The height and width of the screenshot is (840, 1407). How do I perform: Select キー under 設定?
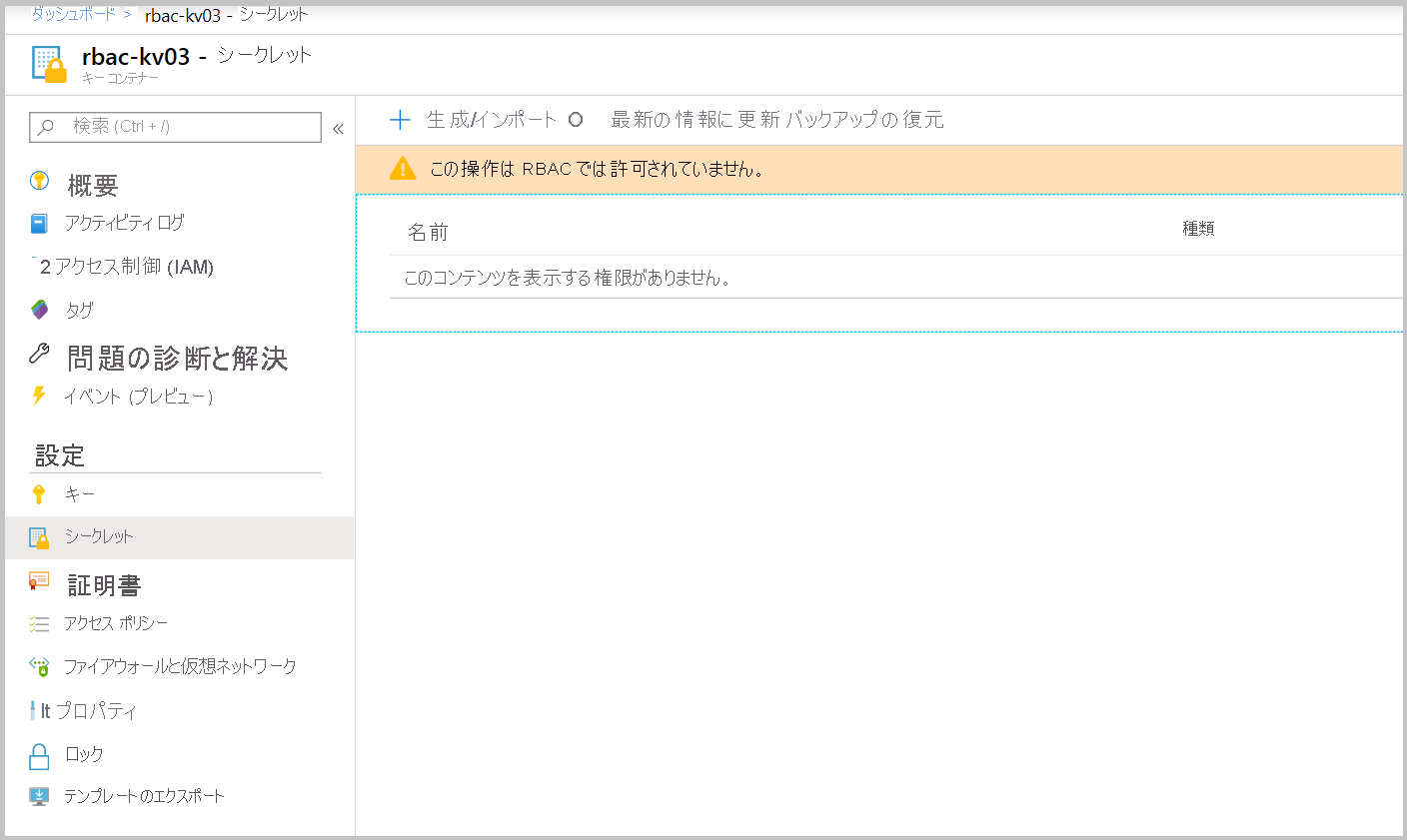(80, 494)
